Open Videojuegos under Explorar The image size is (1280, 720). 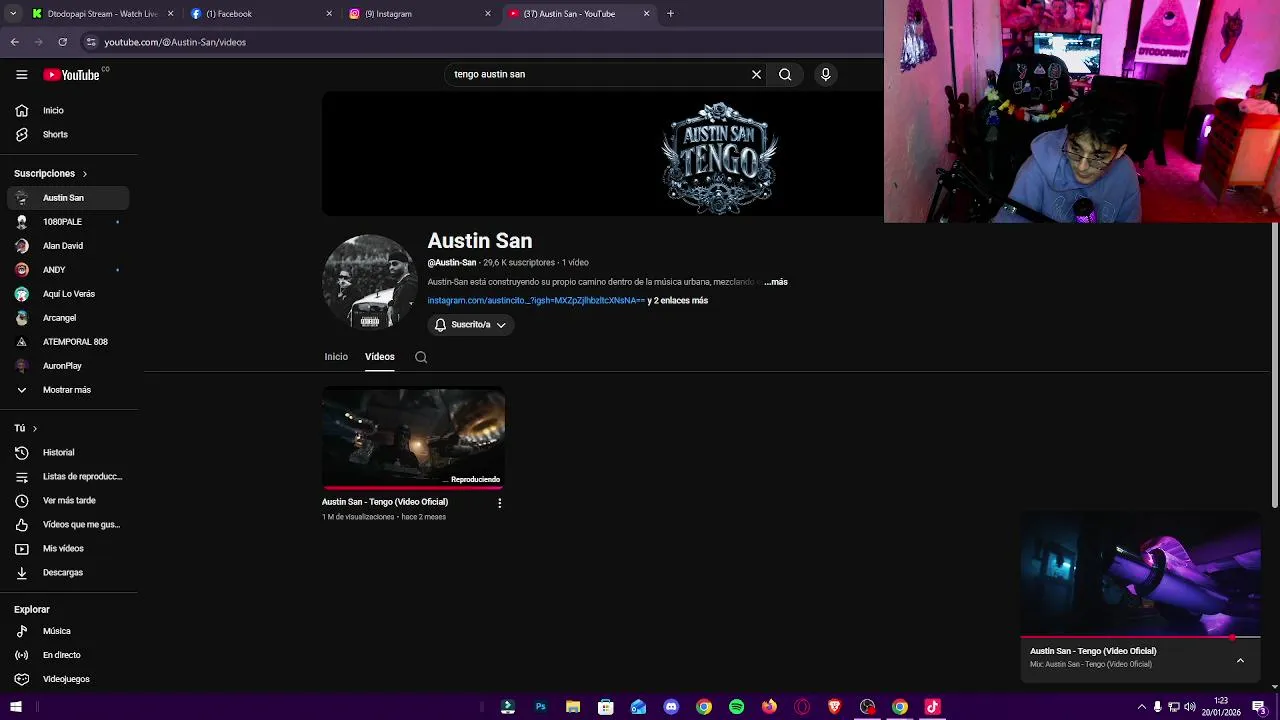pyautogui.click(x=68, y=679)
